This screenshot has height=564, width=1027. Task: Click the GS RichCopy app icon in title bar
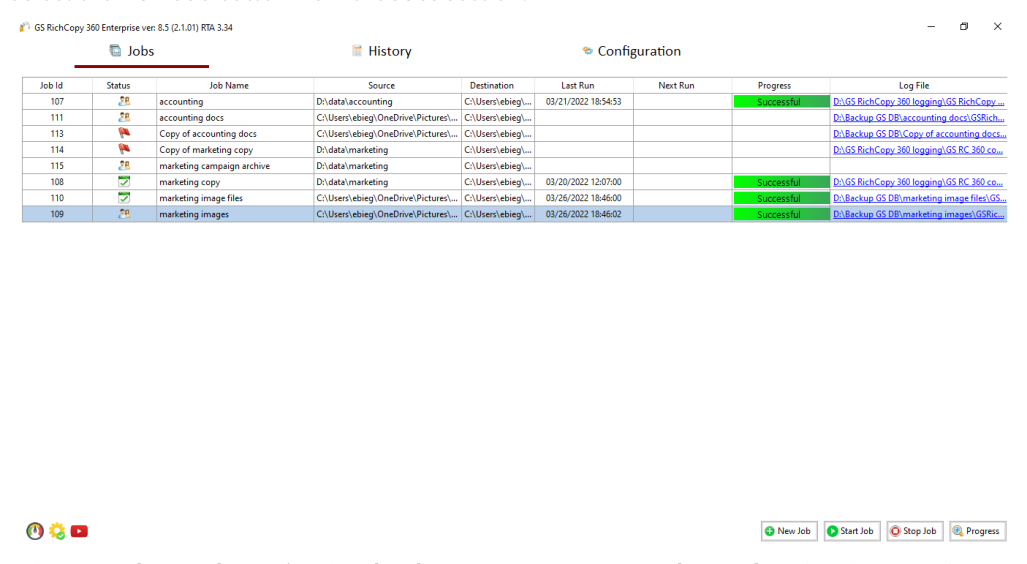tap(25, 27)
